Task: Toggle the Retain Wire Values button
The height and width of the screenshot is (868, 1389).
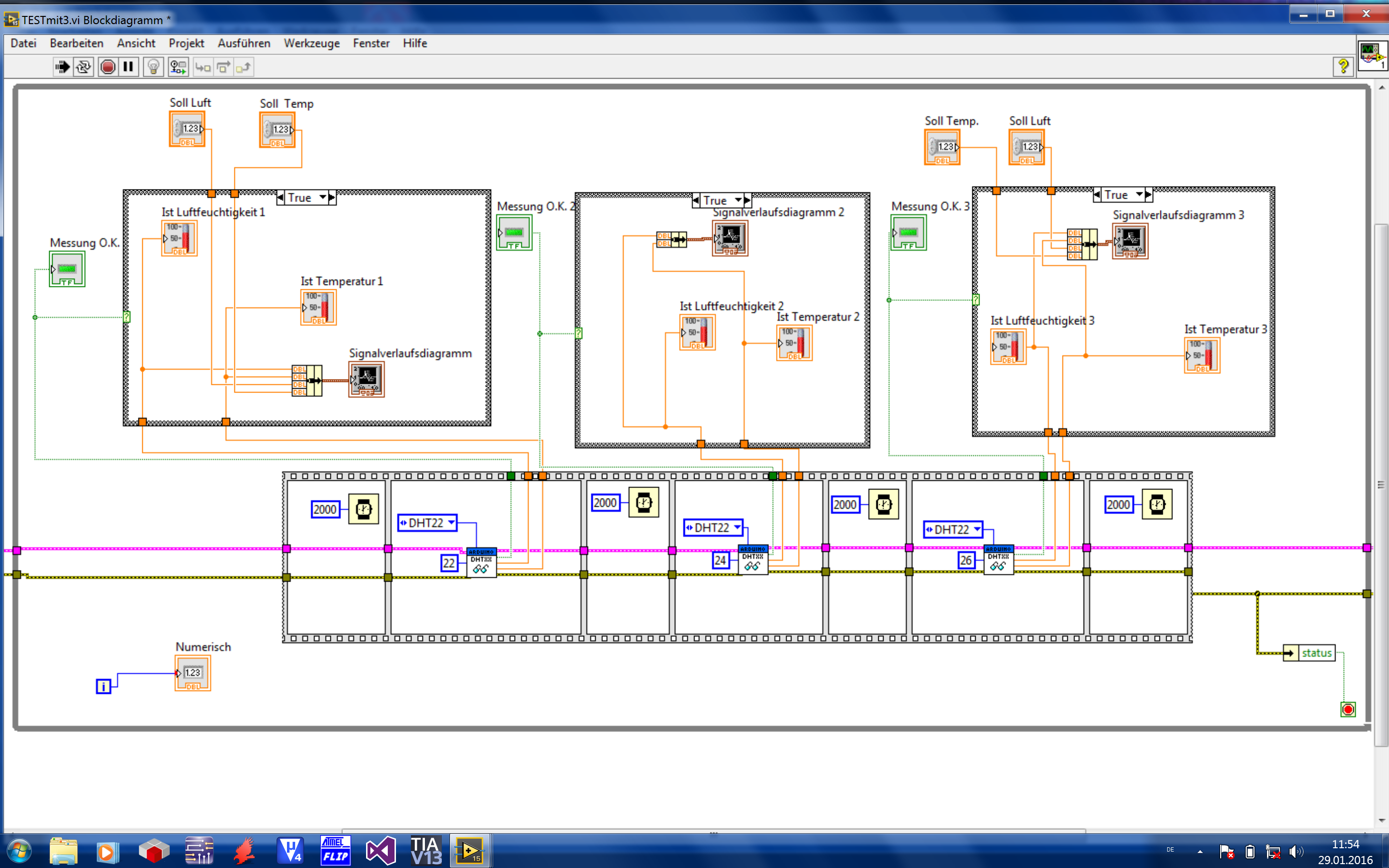Action: (x=178, y=67)
